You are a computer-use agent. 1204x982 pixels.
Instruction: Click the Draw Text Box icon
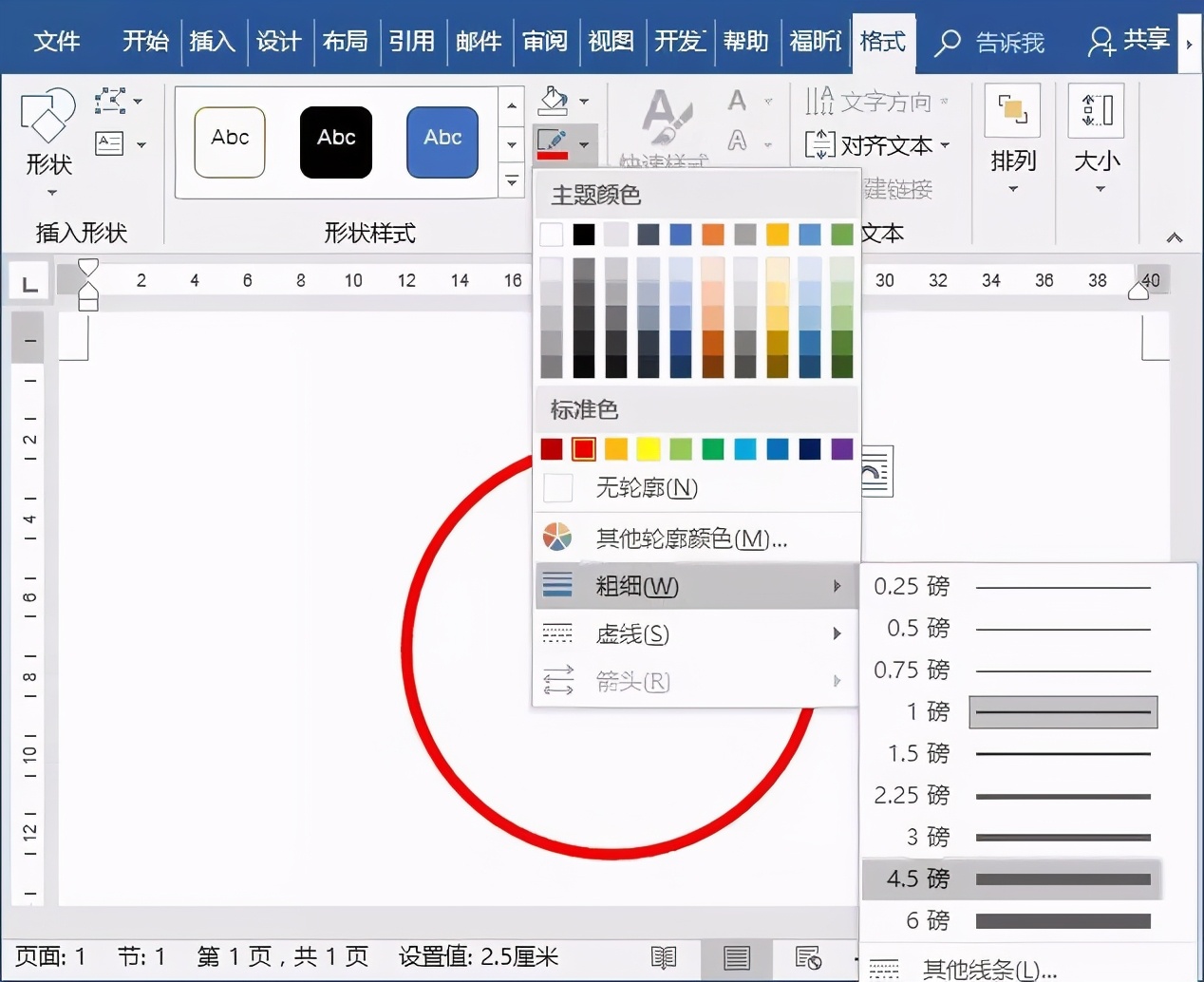coord(110,144)
